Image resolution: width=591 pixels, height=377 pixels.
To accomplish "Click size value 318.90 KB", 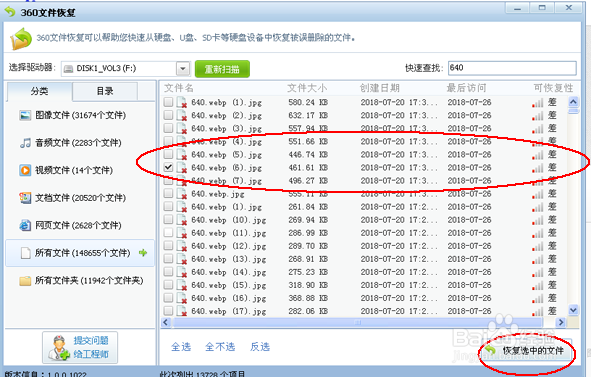I will [308, 285].
